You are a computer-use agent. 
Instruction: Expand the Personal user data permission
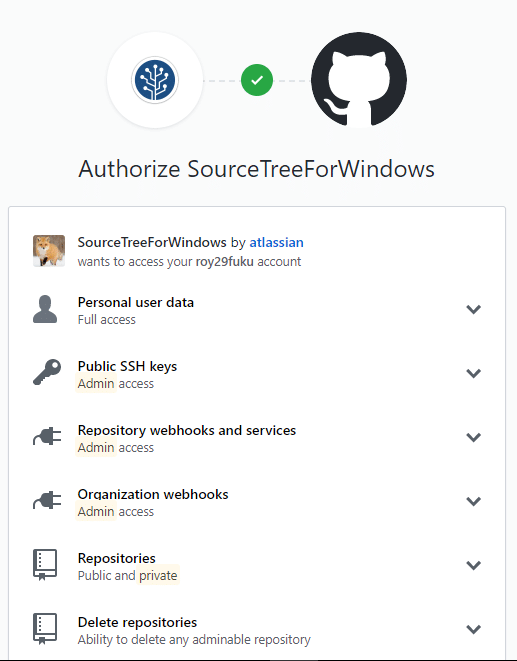(474, 309)
